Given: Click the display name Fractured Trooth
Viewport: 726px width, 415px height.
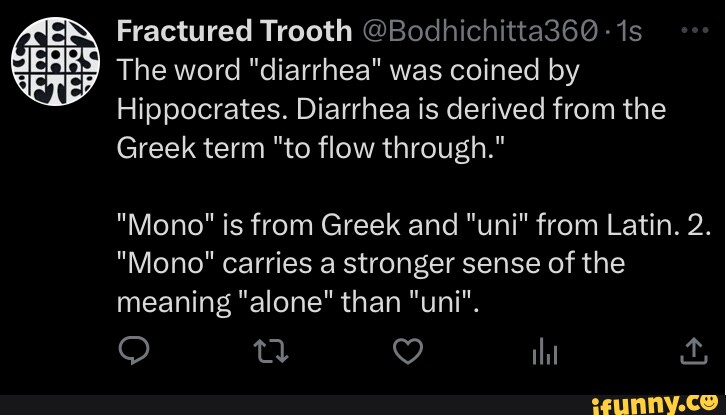Looking at the screenshot, I should 234,33.
